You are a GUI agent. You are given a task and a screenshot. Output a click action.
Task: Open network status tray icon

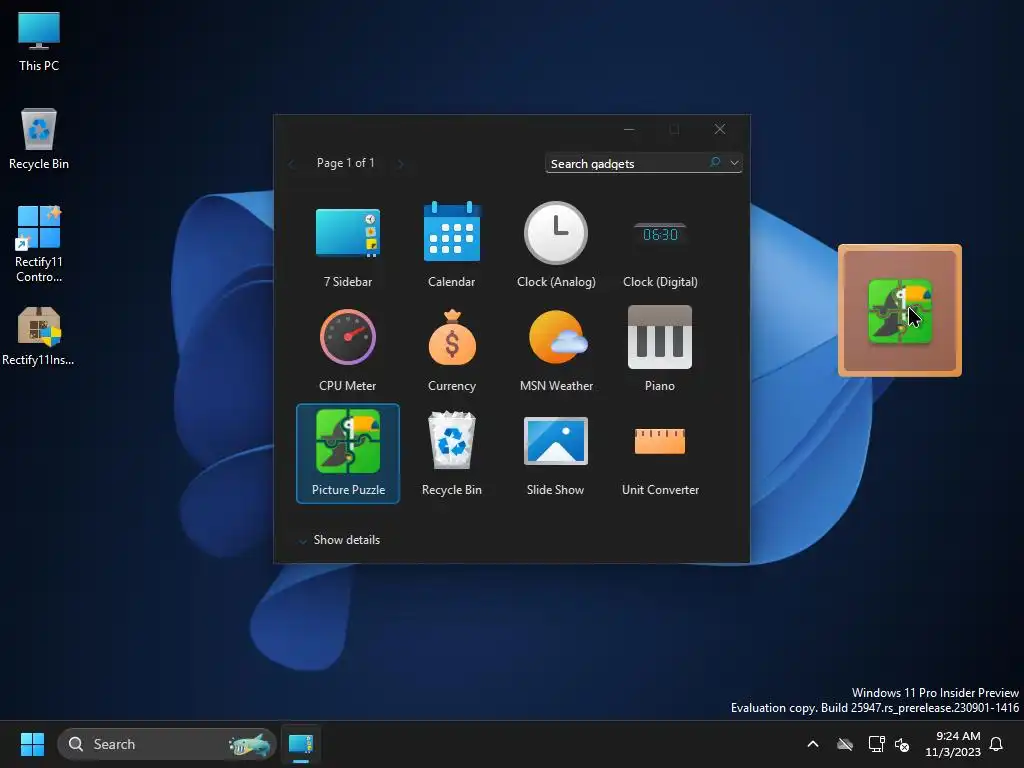coord(876,744)
